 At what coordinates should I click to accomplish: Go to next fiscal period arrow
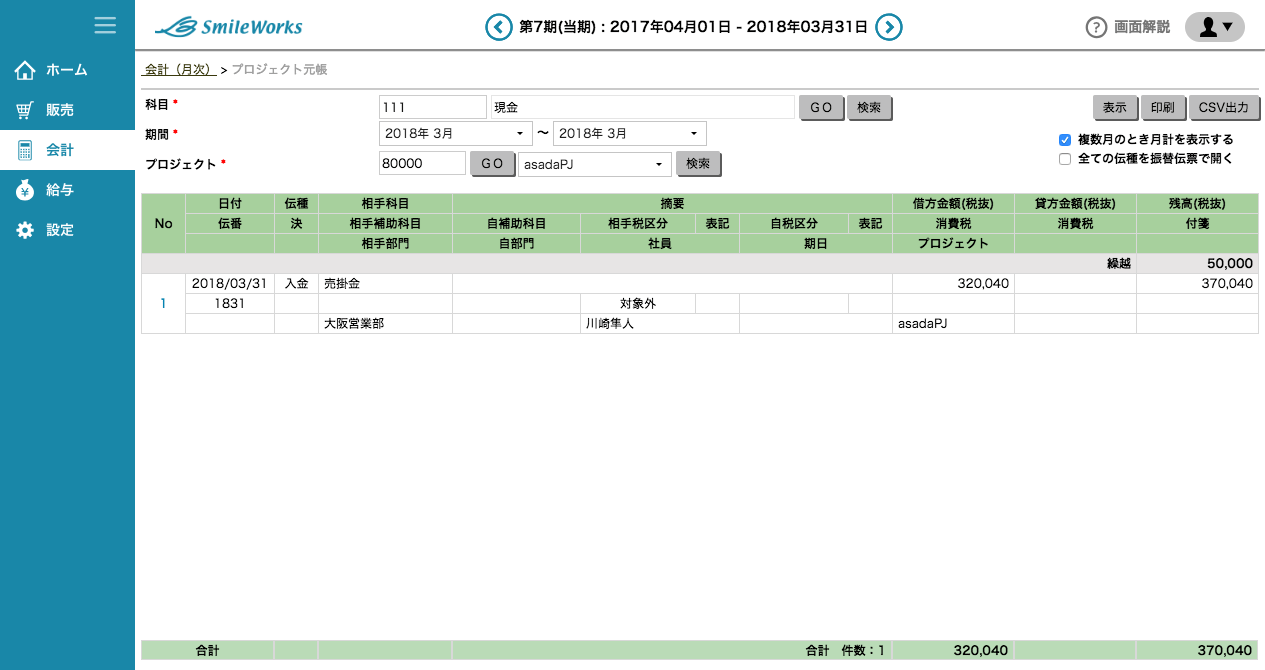[x=889, y=27]
